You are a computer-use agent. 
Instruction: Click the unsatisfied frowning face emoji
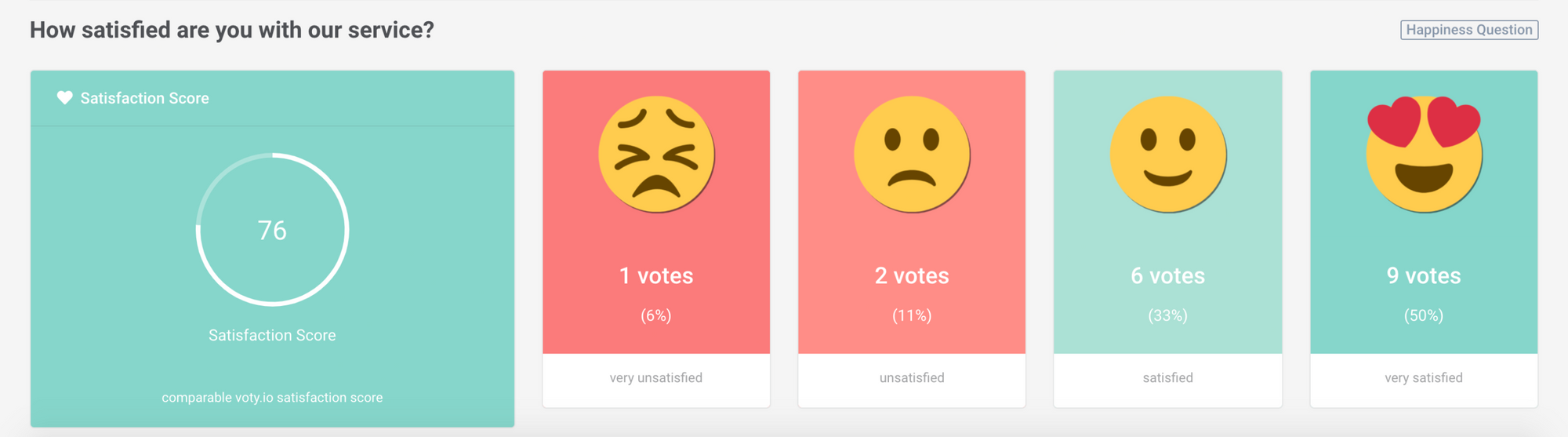tap(912, 154)
